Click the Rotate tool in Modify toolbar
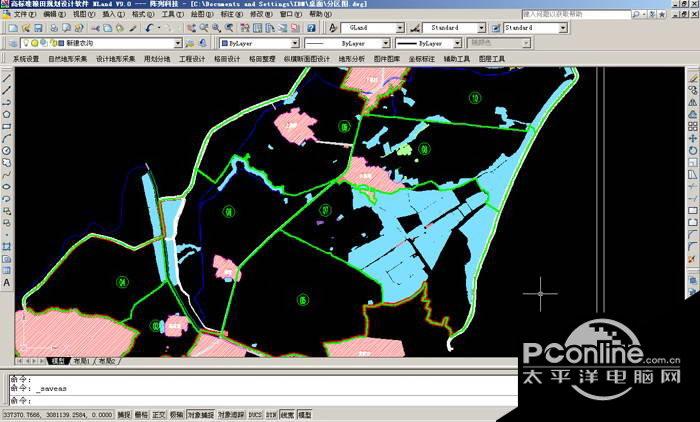The width and height of the screenshot is (700, 422). click(692, 150)
